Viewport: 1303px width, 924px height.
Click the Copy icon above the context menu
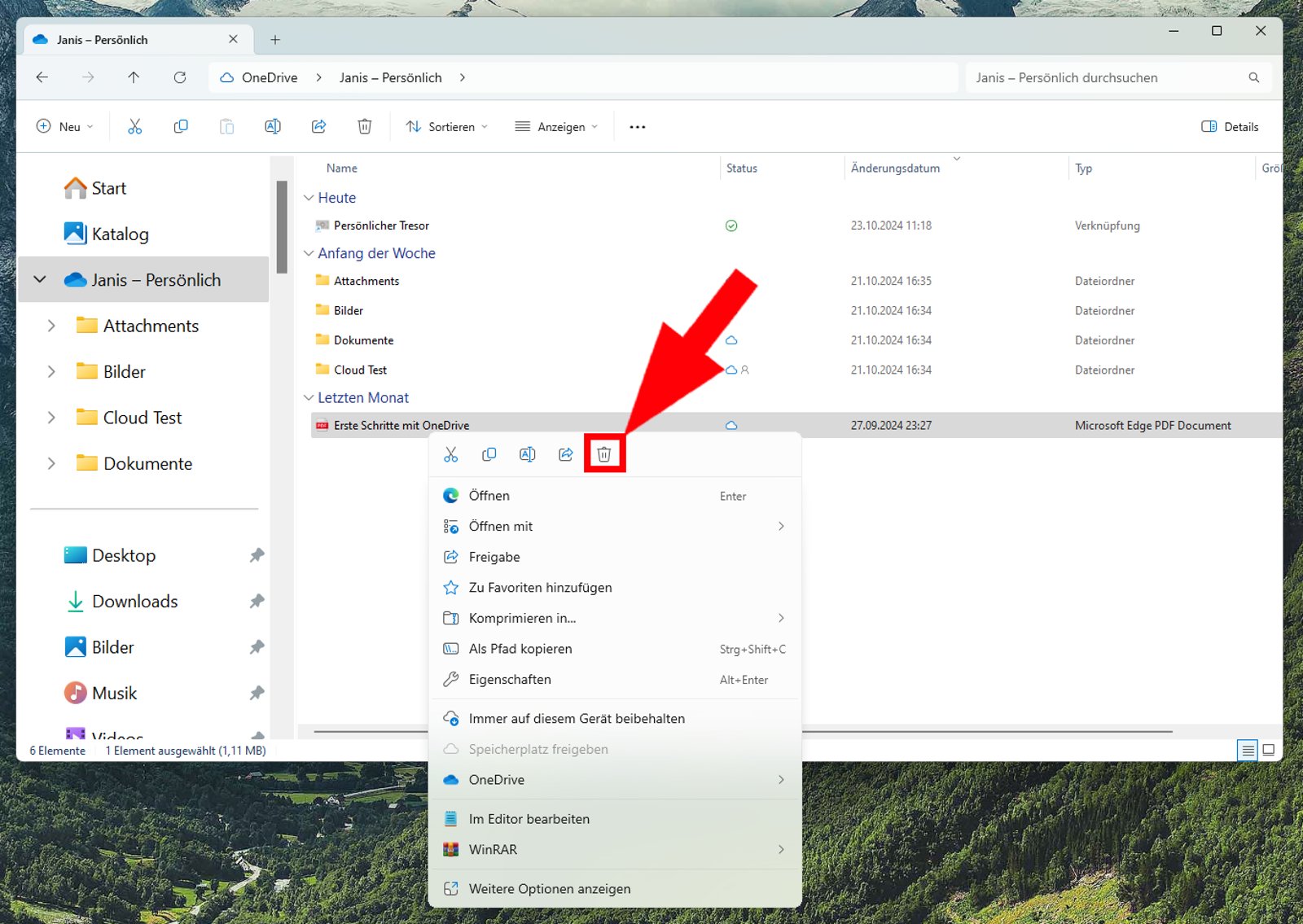click(489, 453)
